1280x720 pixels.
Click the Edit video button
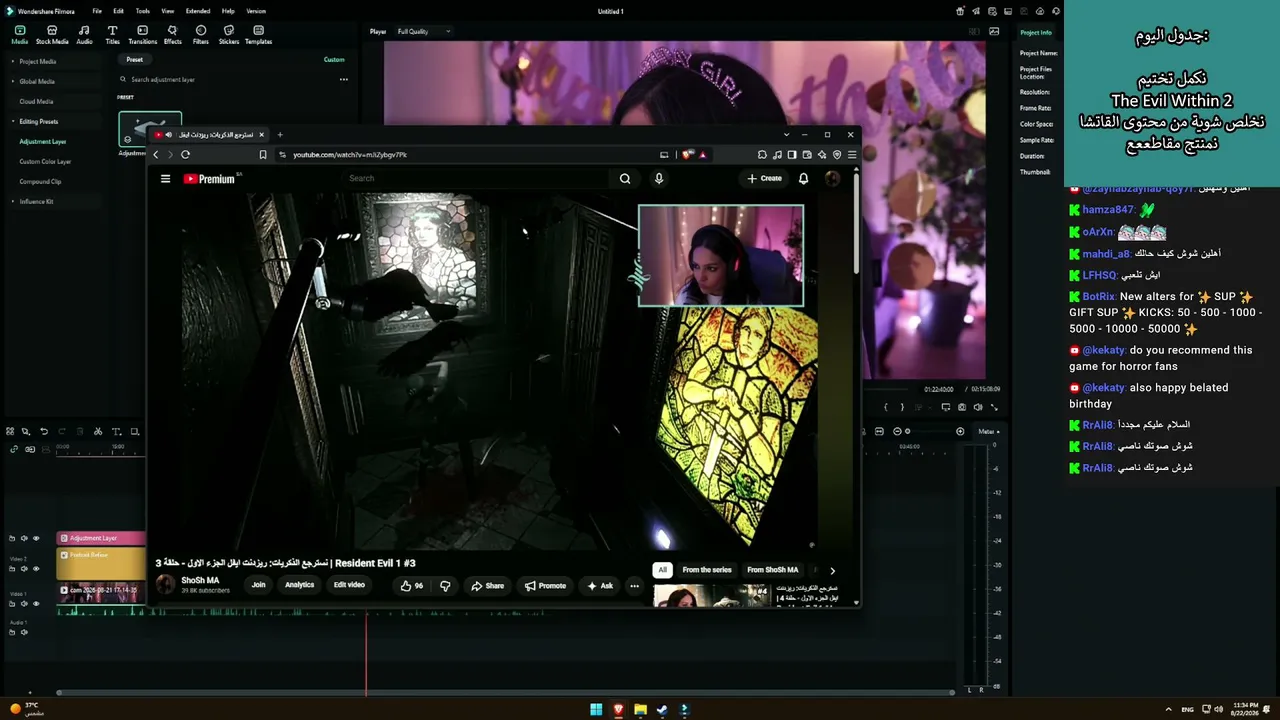pos(349,585)
